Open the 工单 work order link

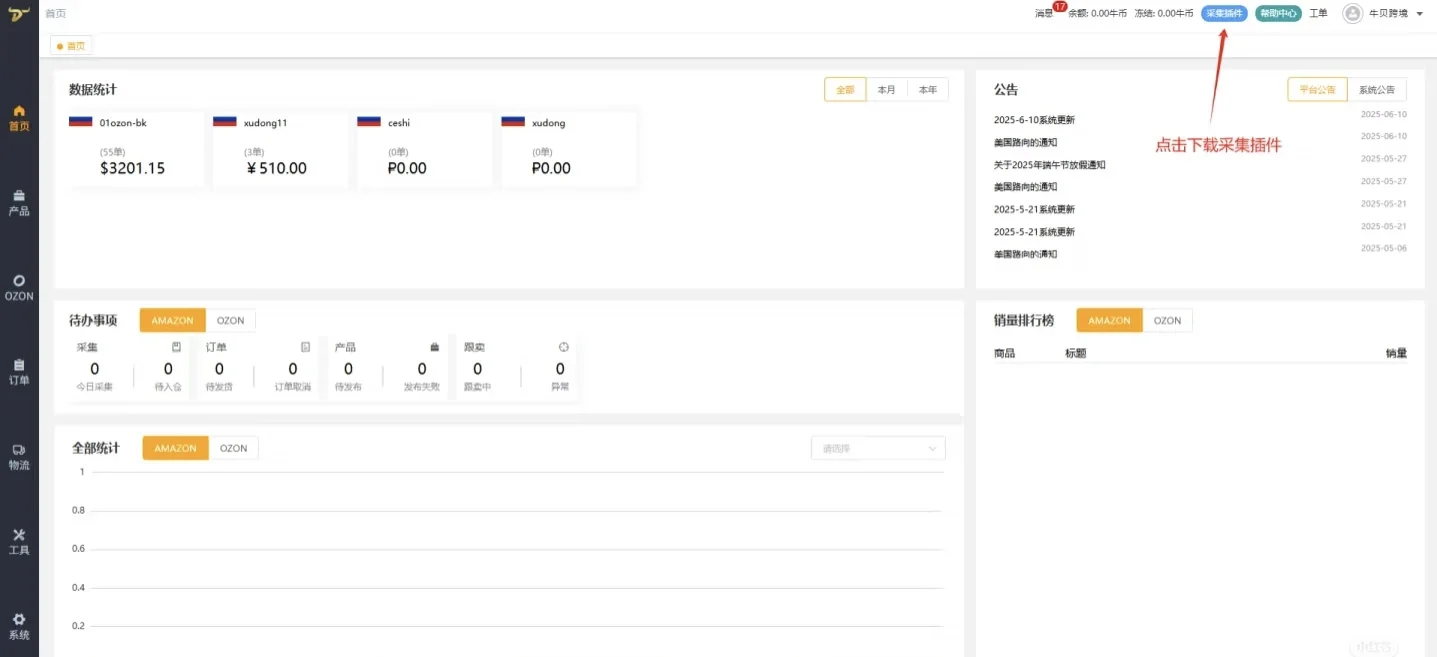[x=1318, y=13]
